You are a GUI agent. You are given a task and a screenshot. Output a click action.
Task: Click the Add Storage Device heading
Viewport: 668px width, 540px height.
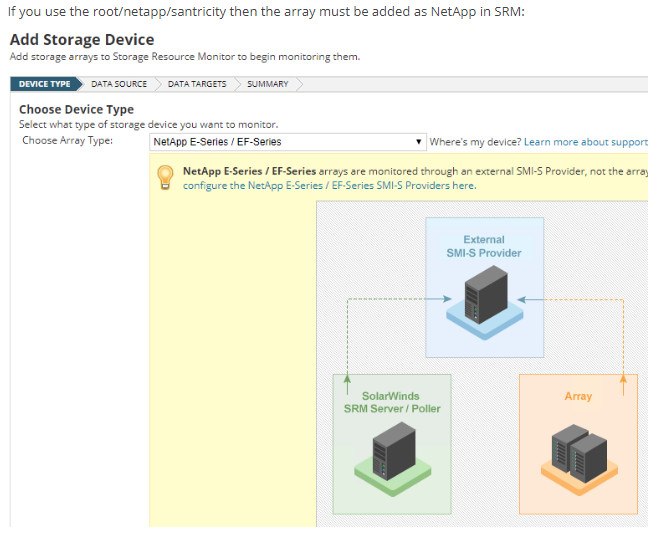82,40
